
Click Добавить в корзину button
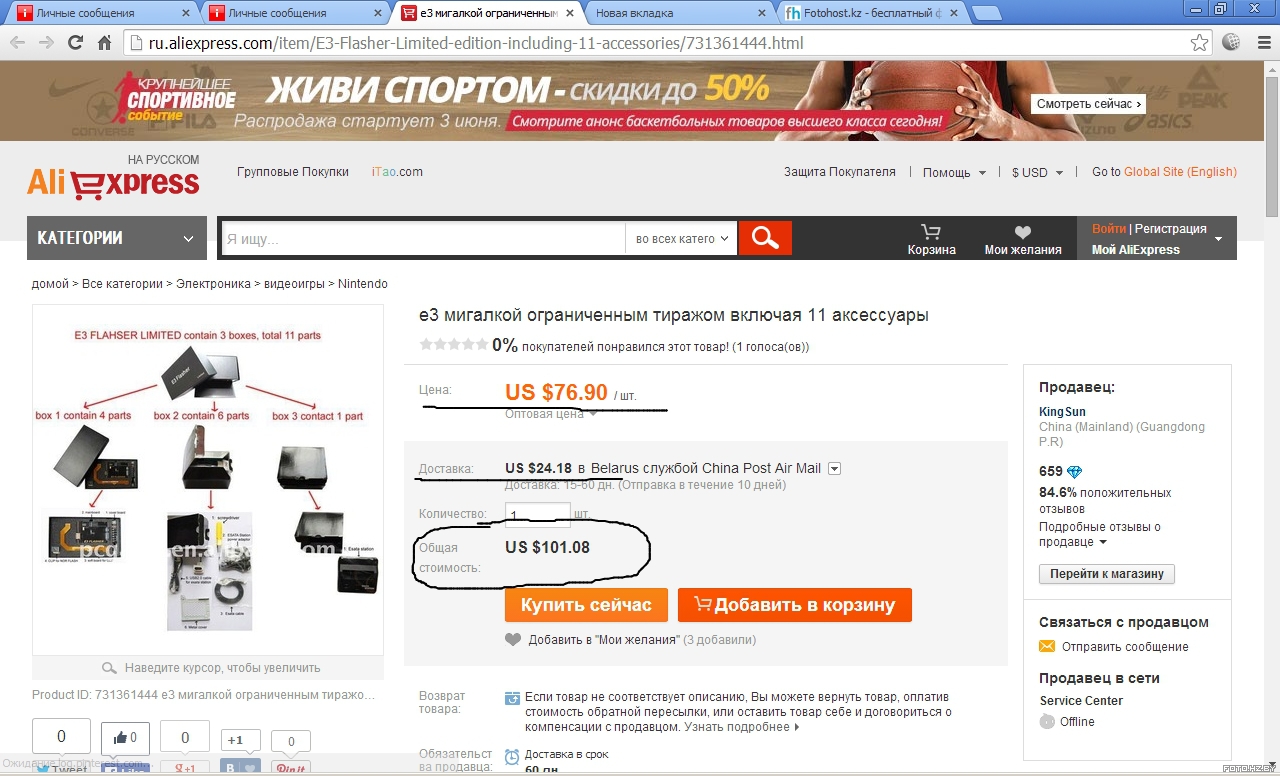pyautogui.click(x=795, y=605)
